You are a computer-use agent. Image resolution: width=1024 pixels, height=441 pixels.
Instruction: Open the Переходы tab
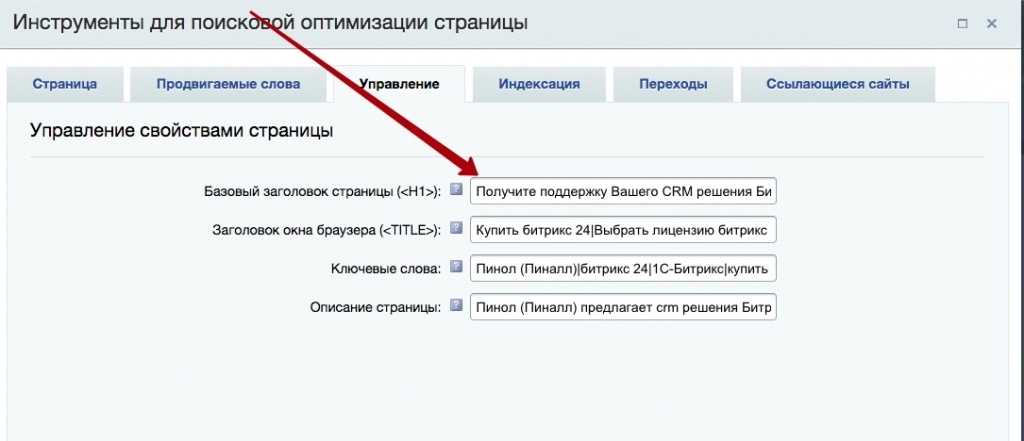673,84
